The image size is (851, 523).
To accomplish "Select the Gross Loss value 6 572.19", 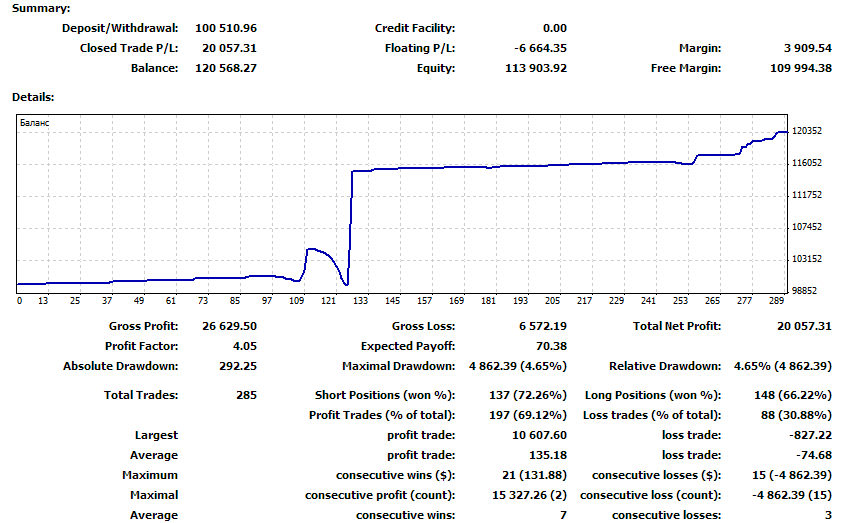I will [543, 326].
